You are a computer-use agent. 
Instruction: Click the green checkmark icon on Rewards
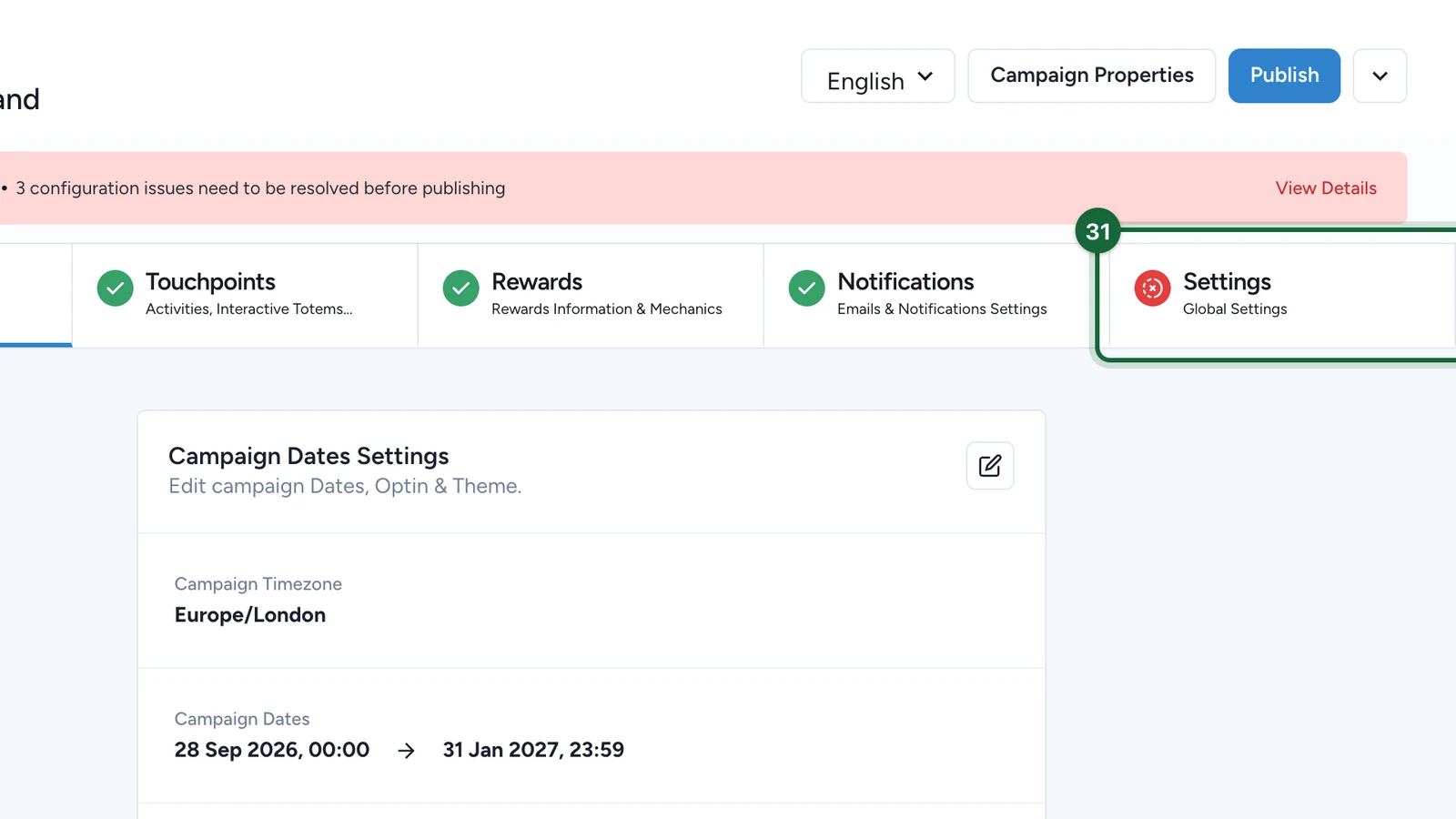(461, 288)
